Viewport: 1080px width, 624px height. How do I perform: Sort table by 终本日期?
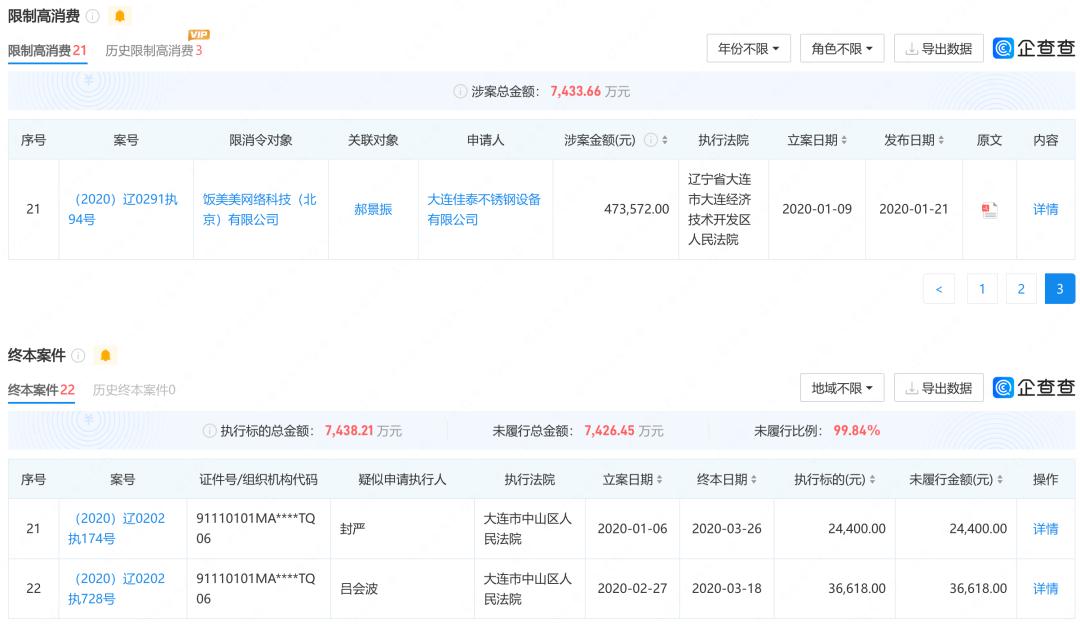(x=754, y=479)
